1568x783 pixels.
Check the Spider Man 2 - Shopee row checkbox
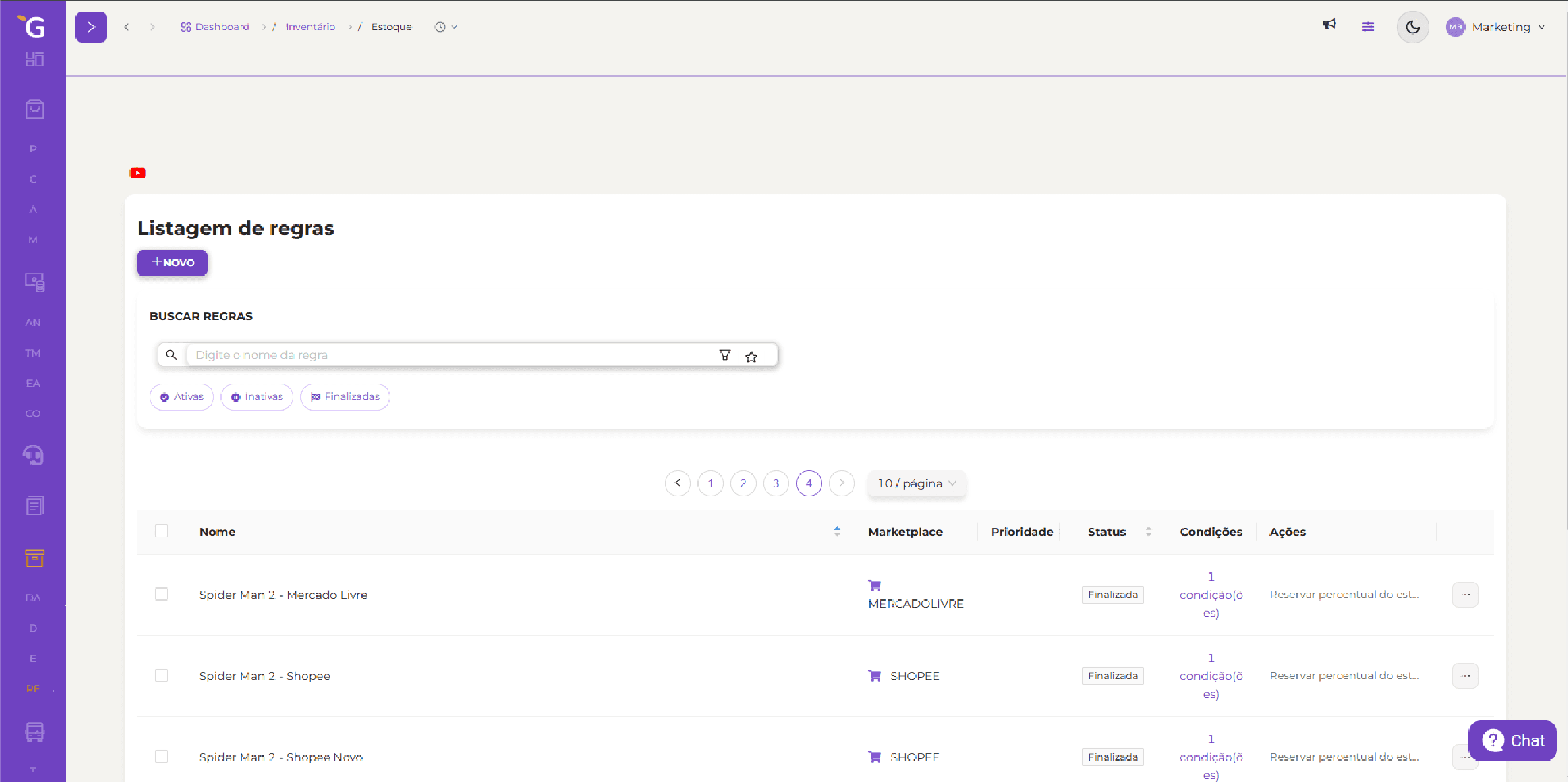[161, 675]
